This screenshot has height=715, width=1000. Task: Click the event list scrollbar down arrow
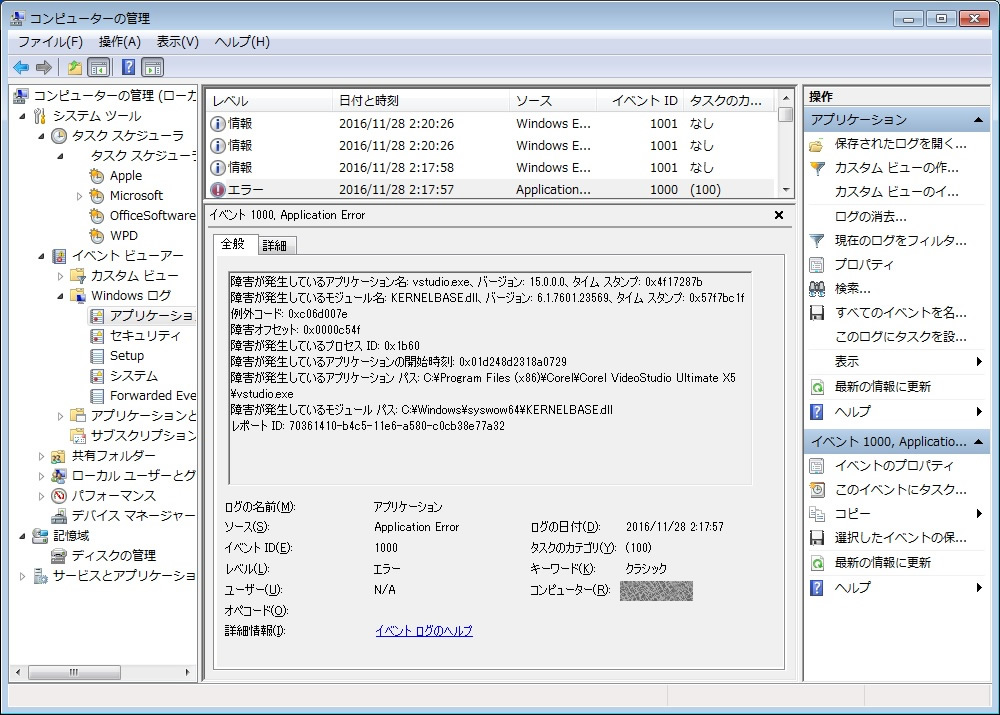tap(786, 190)
